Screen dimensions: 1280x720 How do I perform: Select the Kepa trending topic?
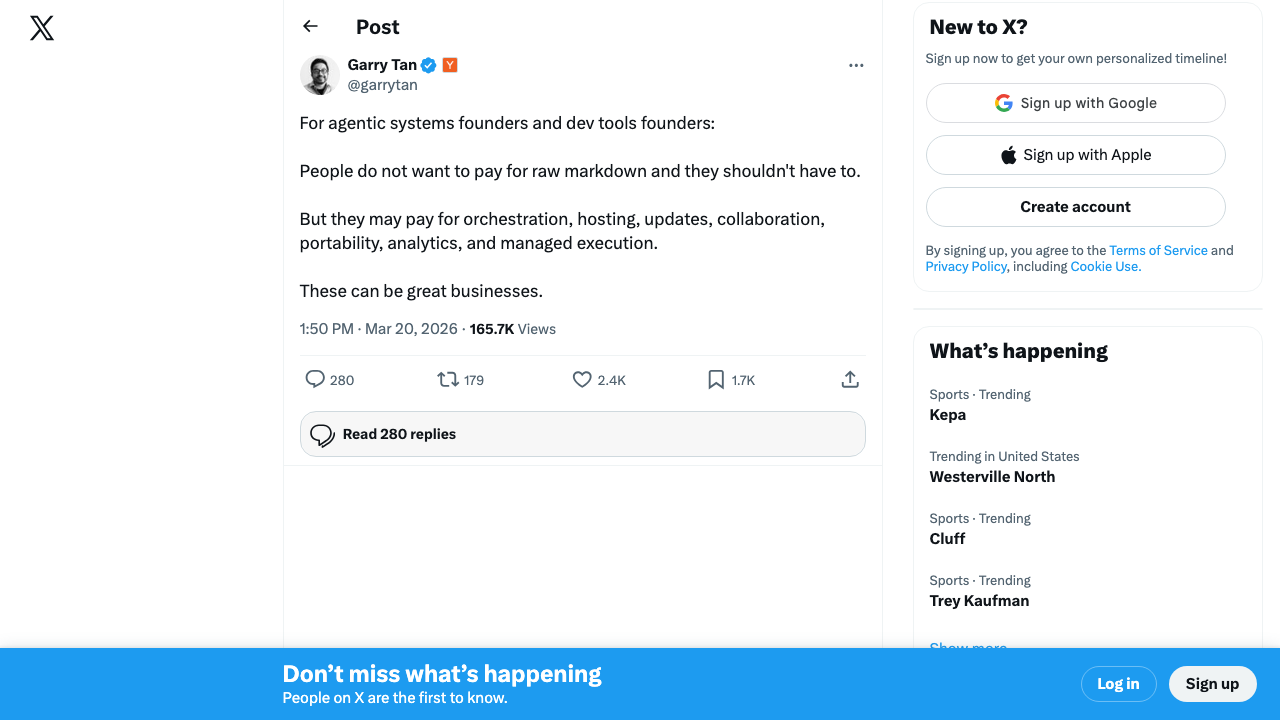pyautogui.click(x=948, y=415)
